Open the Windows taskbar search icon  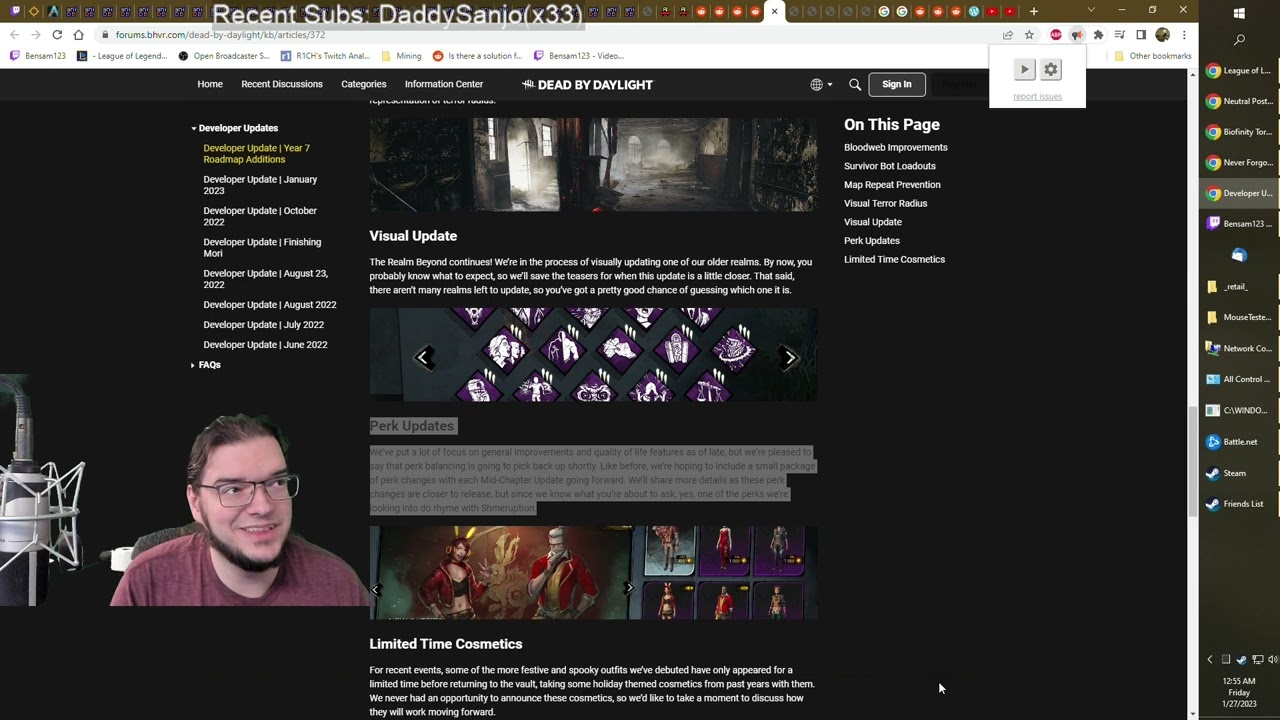point(1239,40)
